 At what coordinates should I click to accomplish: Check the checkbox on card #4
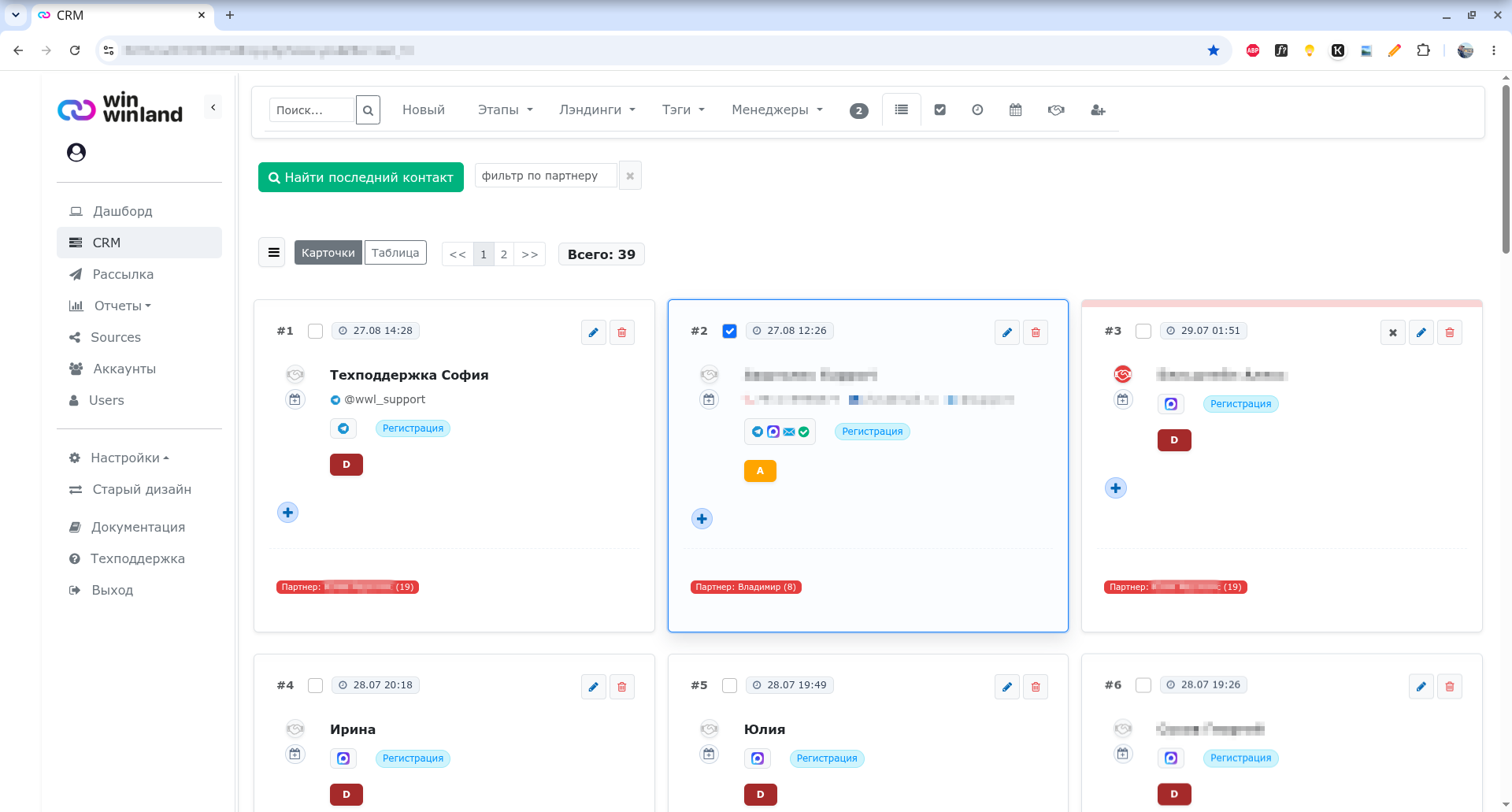[x=316, y=685]
